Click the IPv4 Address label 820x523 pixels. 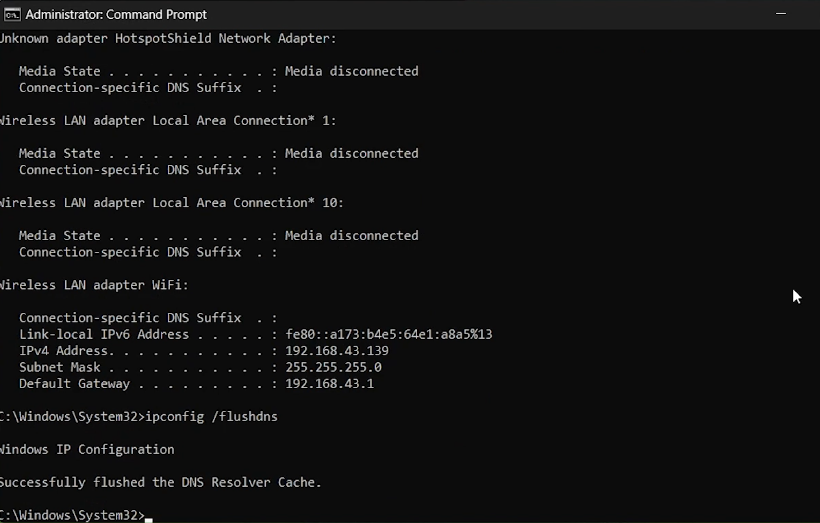(64, 351)
